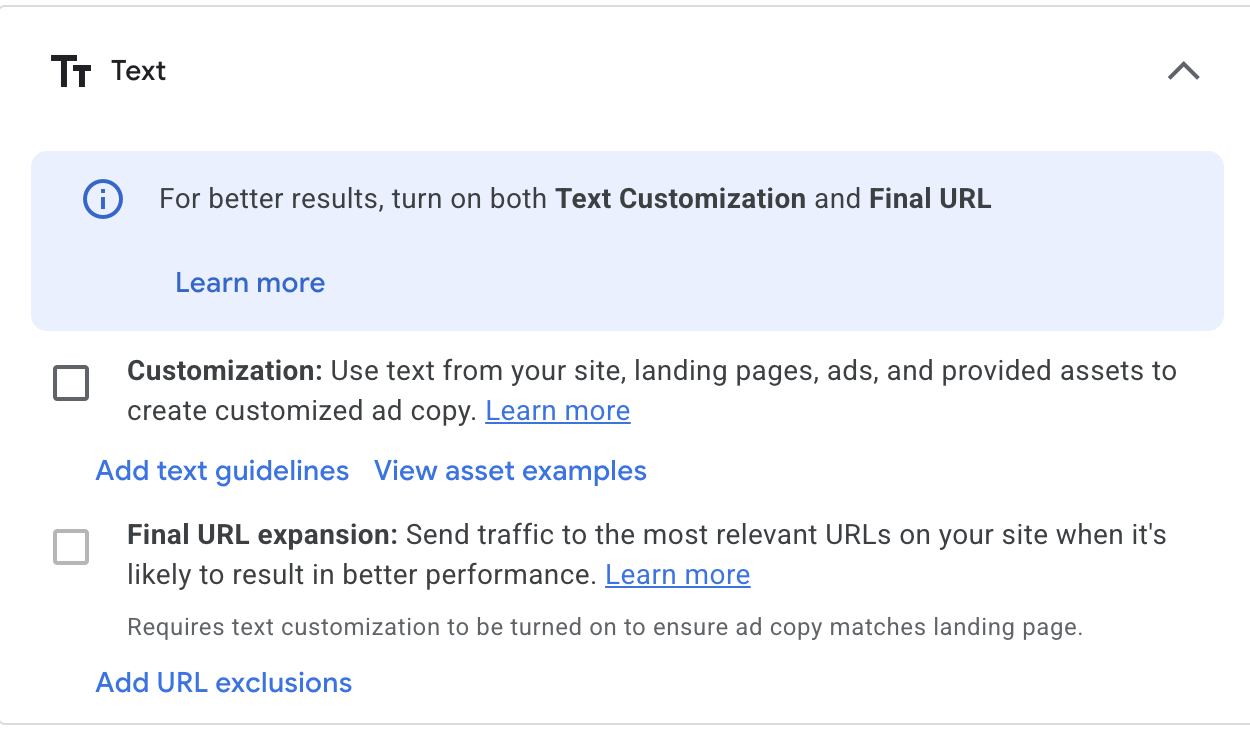
Task: Collapse the Text section with the chevron
Action: 1183,71
